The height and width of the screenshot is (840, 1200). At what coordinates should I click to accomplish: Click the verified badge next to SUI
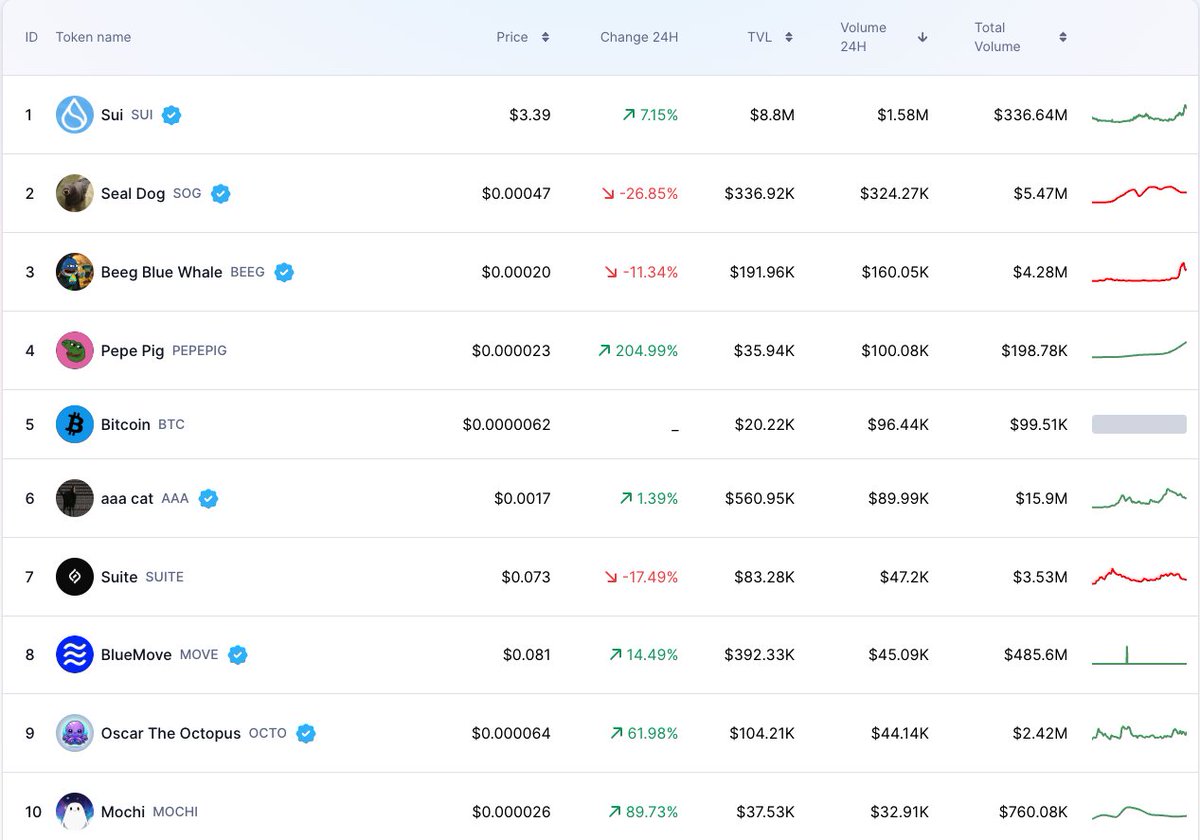[172, 115]
